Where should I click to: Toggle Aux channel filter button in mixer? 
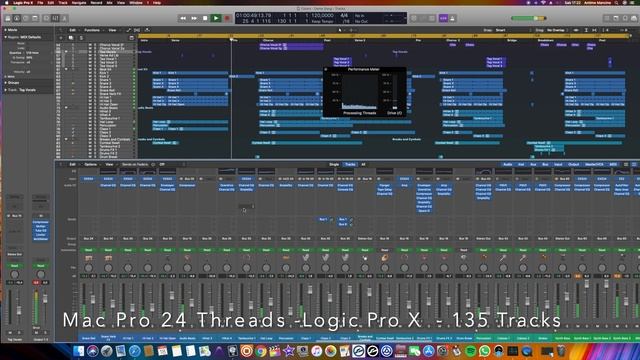[x=533, y=164]
